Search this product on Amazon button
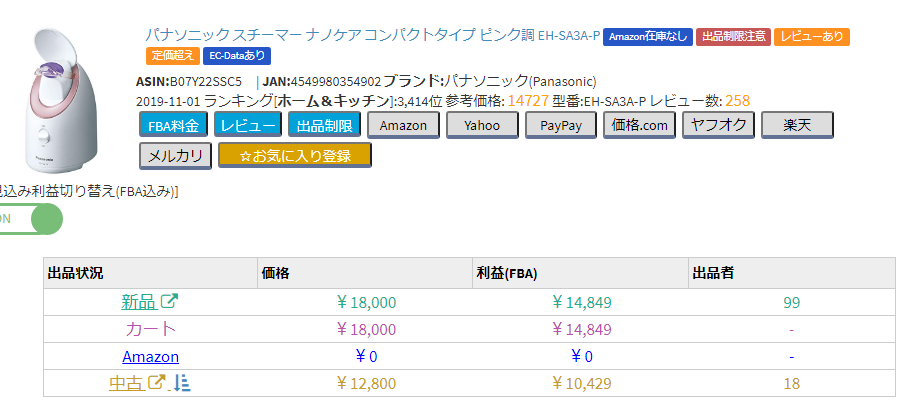911x409 pixels. [403, 125]
